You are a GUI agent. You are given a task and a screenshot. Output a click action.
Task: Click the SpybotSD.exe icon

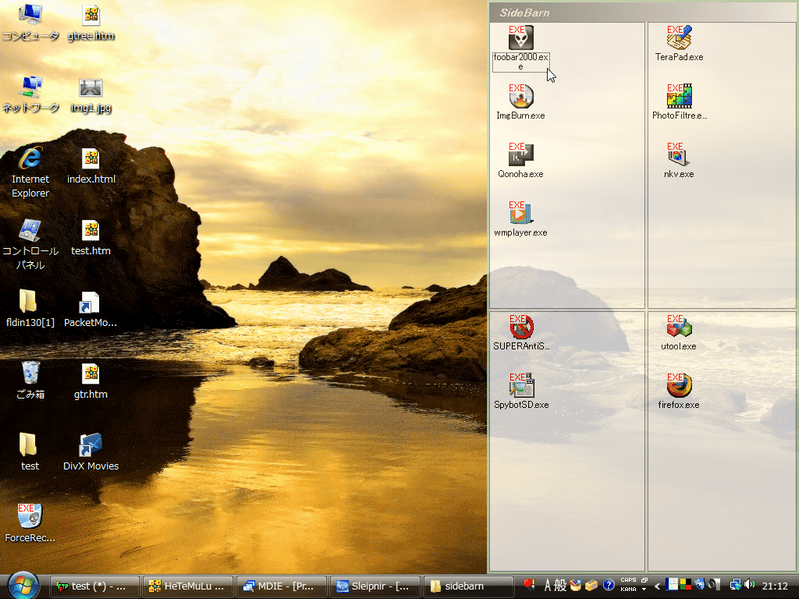(520, 386)
